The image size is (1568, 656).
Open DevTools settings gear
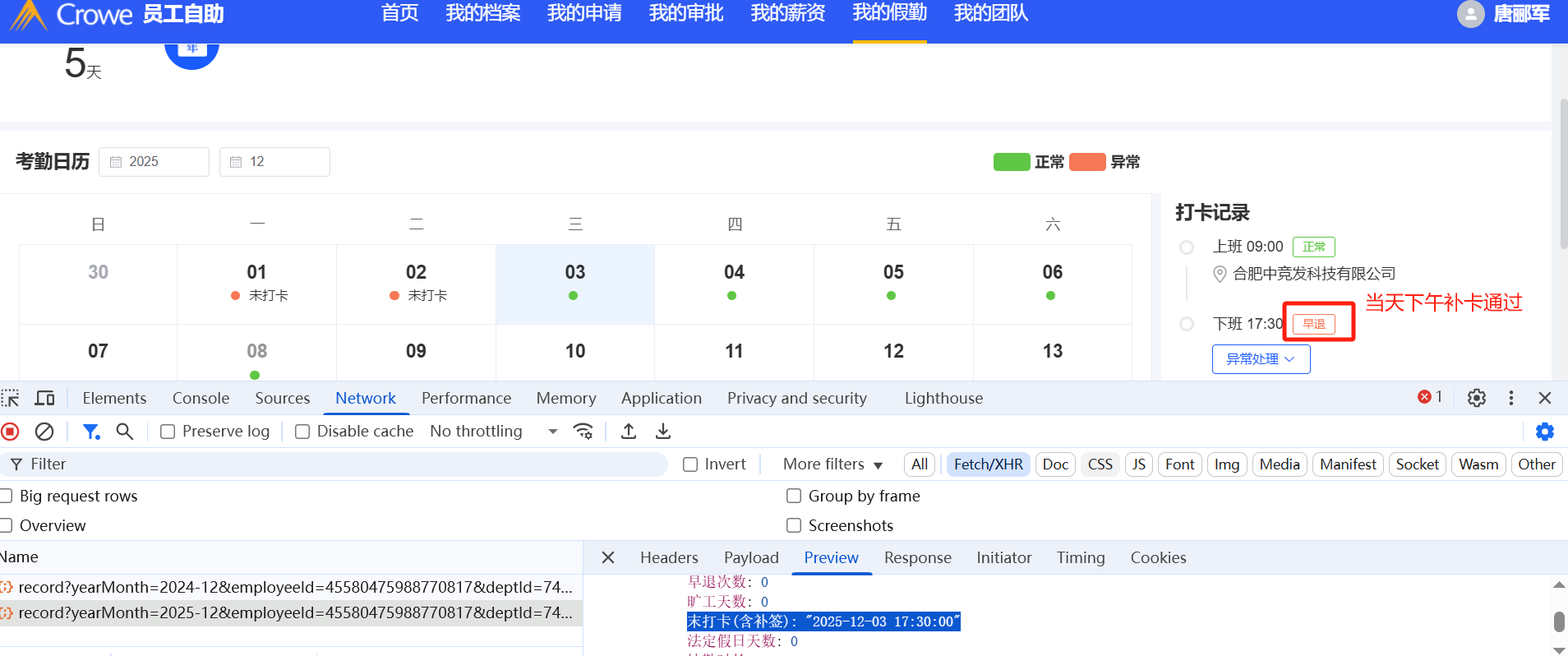[1477, 398]
